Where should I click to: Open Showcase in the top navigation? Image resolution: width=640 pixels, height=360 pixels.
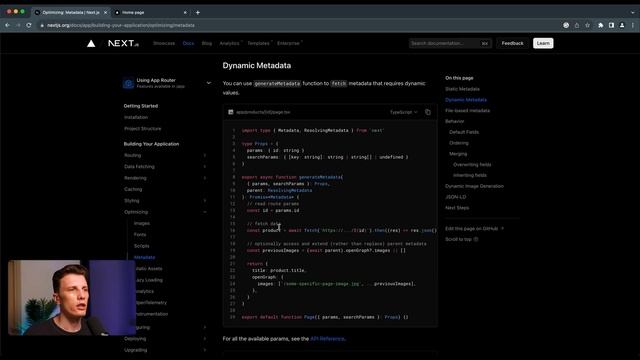coord(164,43)
